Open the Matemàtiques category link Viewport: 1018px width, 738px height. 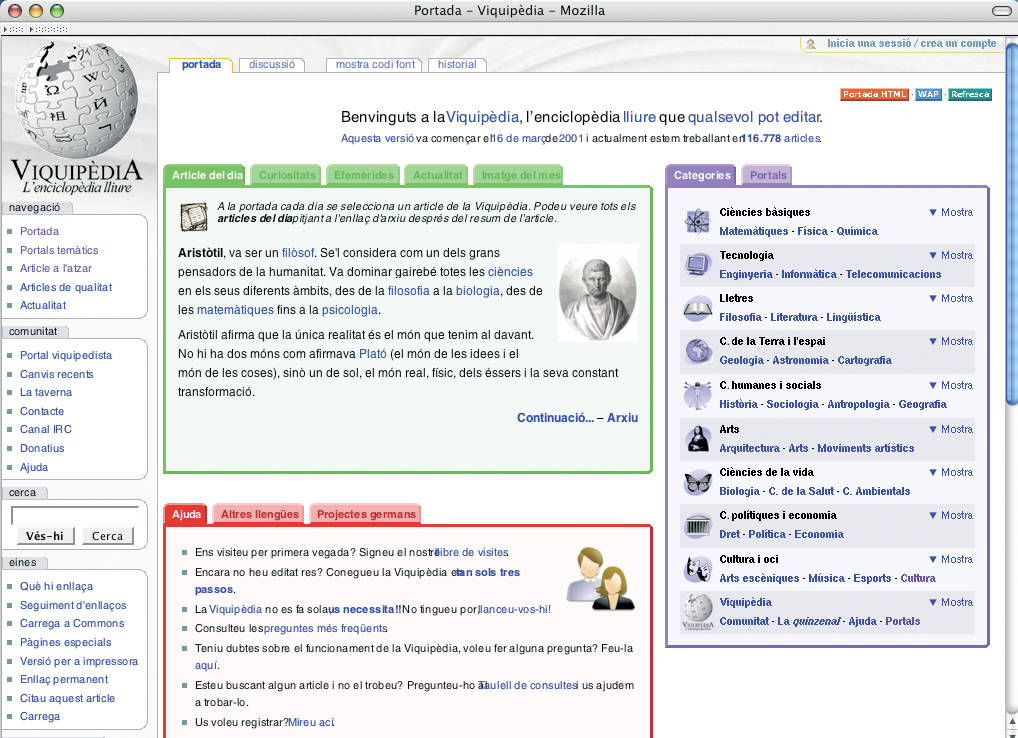tap(753, 231)
